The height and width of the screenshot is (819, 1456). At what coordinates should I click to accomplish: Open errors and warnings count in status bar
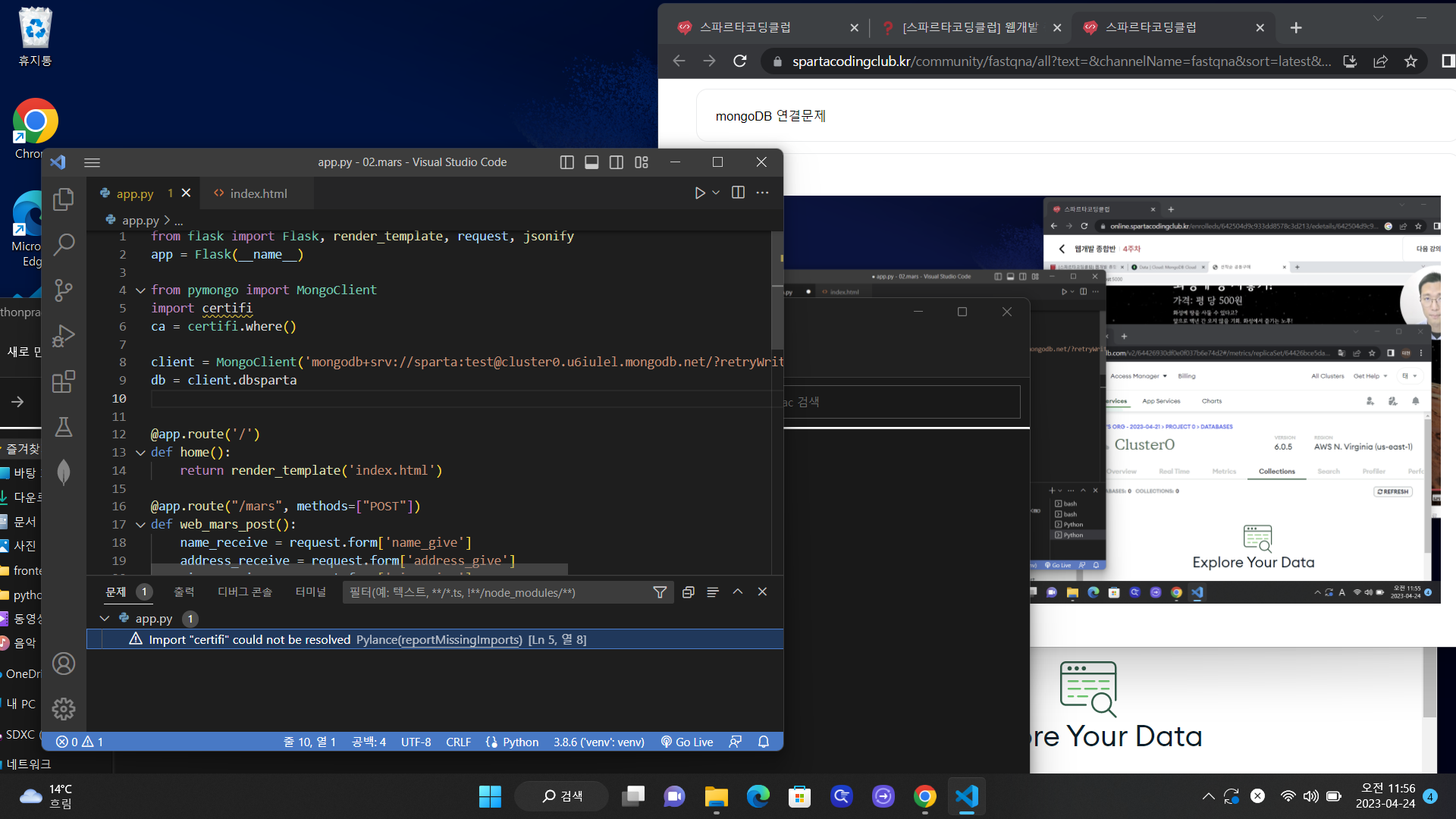[79, 742]
